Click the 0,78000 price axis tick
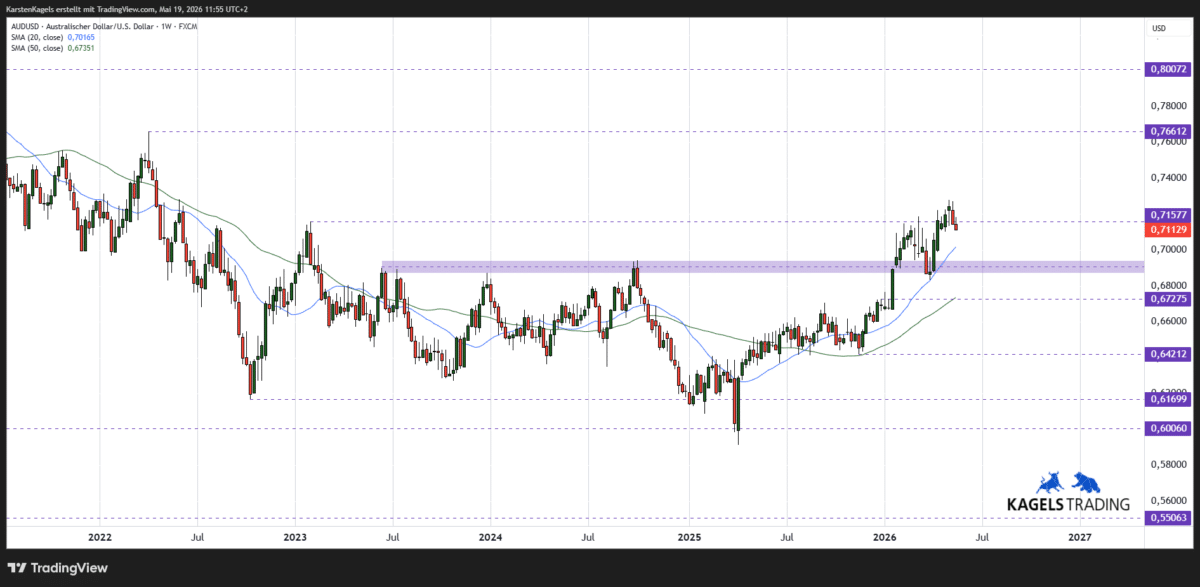Viewport: 1200px width, 587px height. point(1168,106)
